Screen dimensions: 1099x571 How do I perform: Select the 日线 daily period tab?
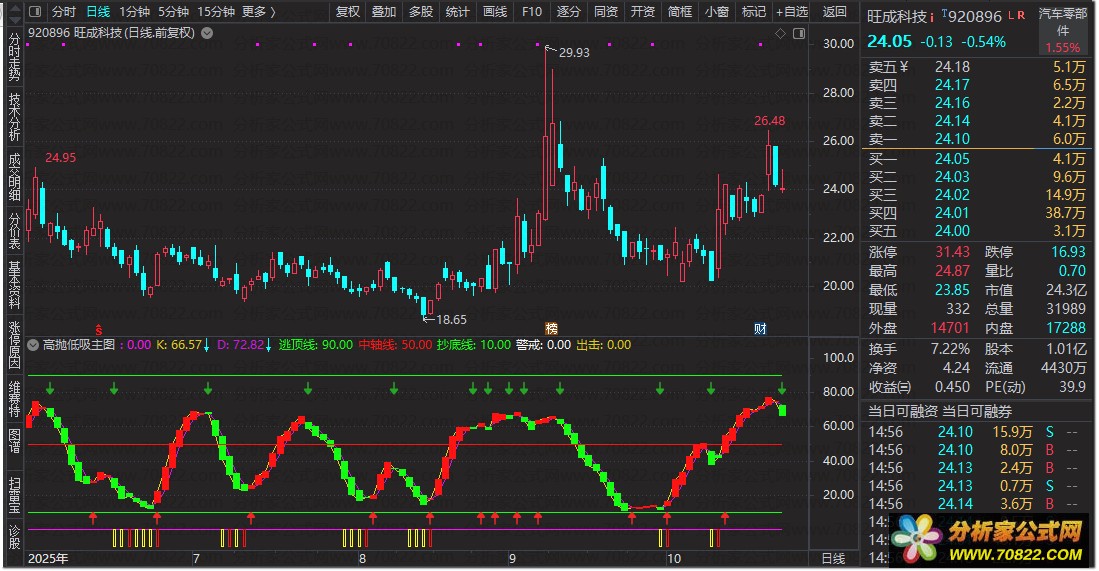pyautogui.click(x=98, y=12)
